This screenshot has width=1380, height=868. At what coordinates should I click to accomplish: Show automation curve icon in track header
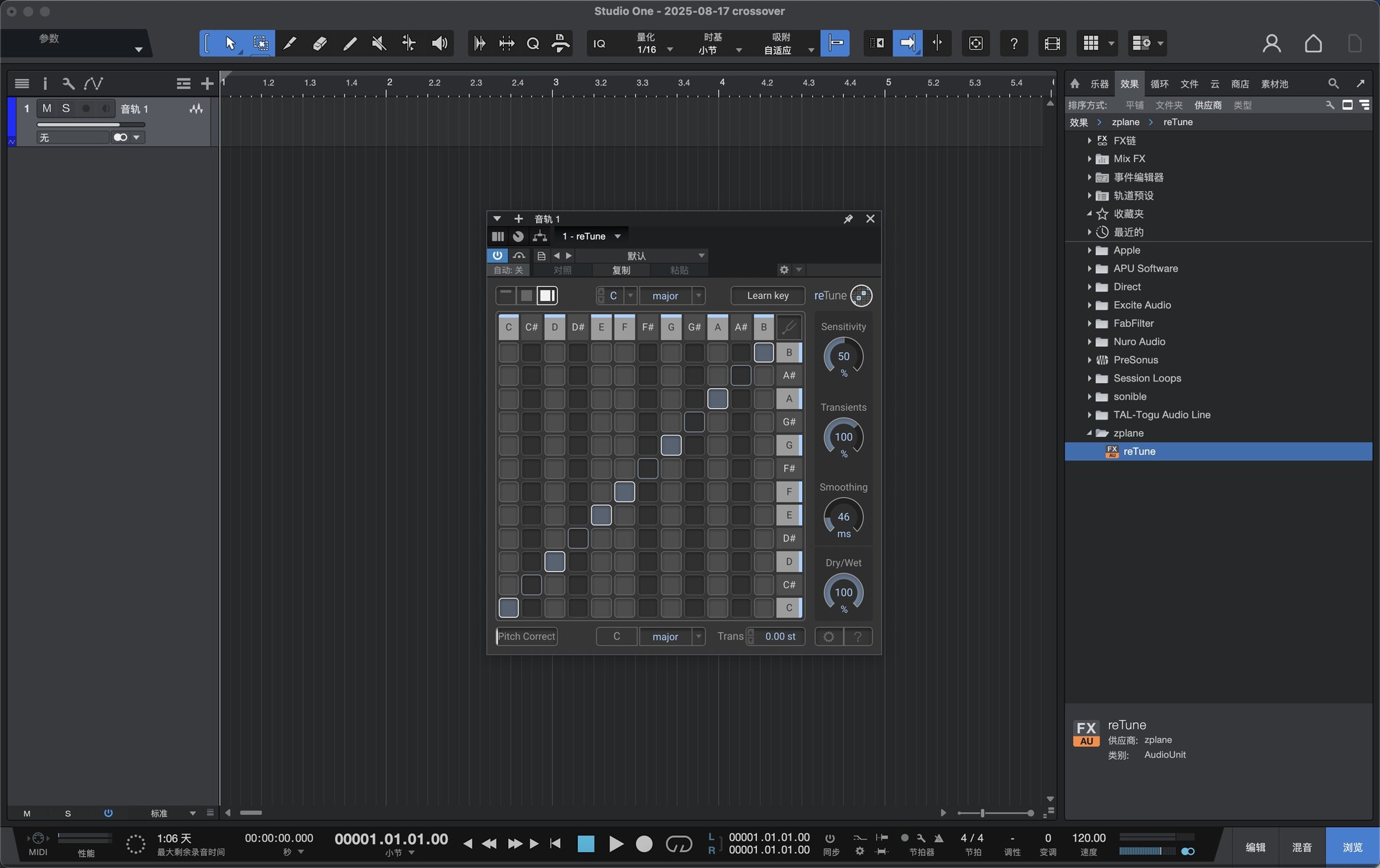[x=93, y=83]
